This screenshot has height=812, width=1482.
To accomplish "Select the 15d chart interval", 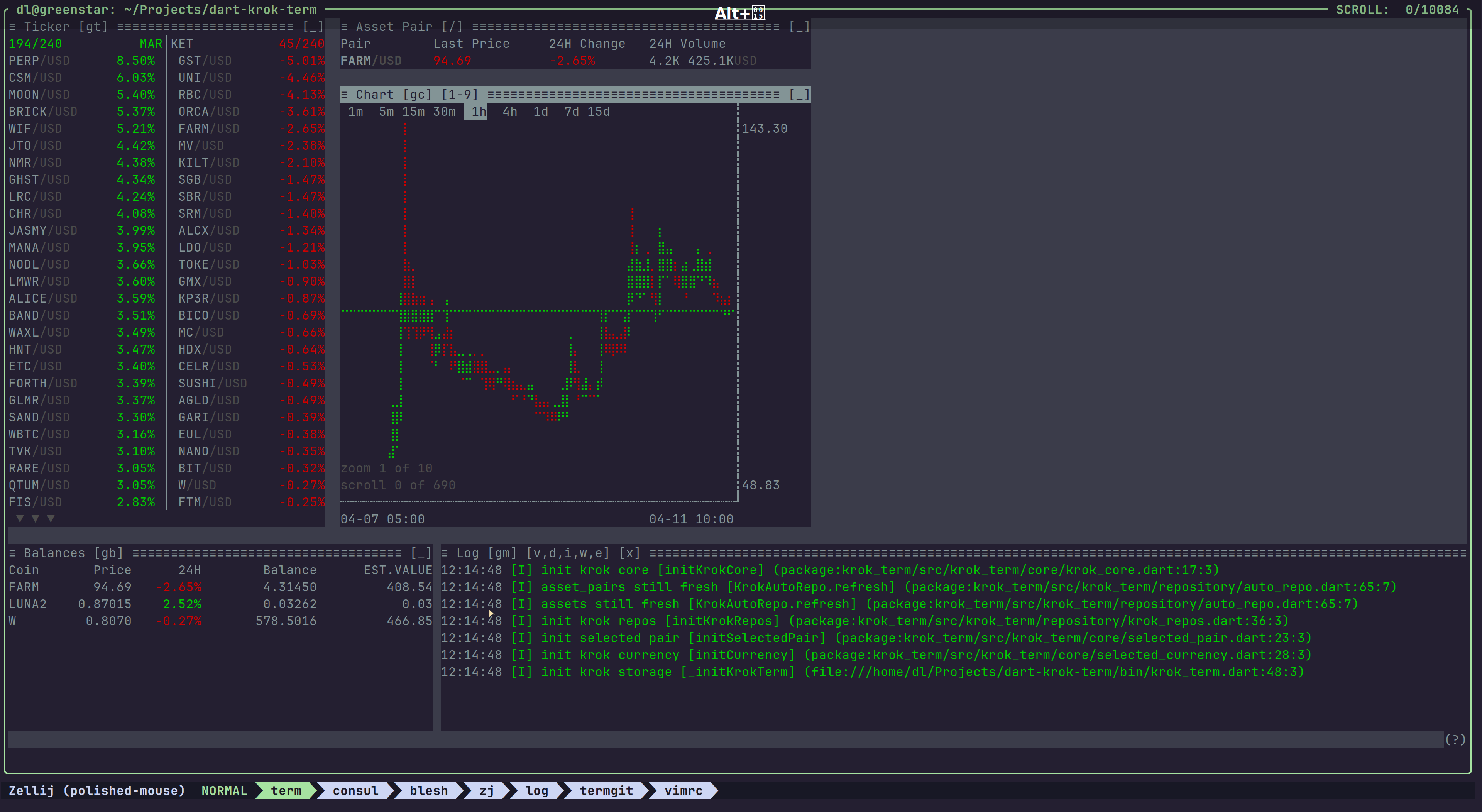I will pyautogui.click(x=598, y=112).
